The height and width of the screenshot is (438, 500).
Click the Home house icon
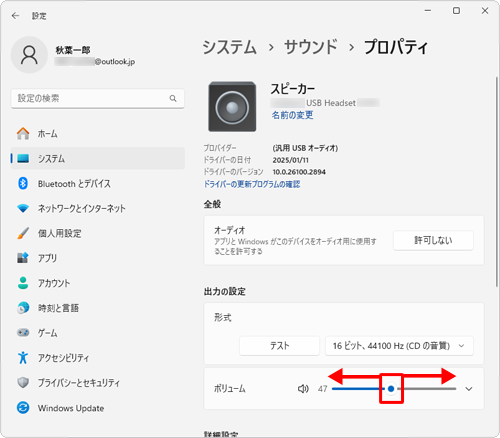[x=23, y=134]
